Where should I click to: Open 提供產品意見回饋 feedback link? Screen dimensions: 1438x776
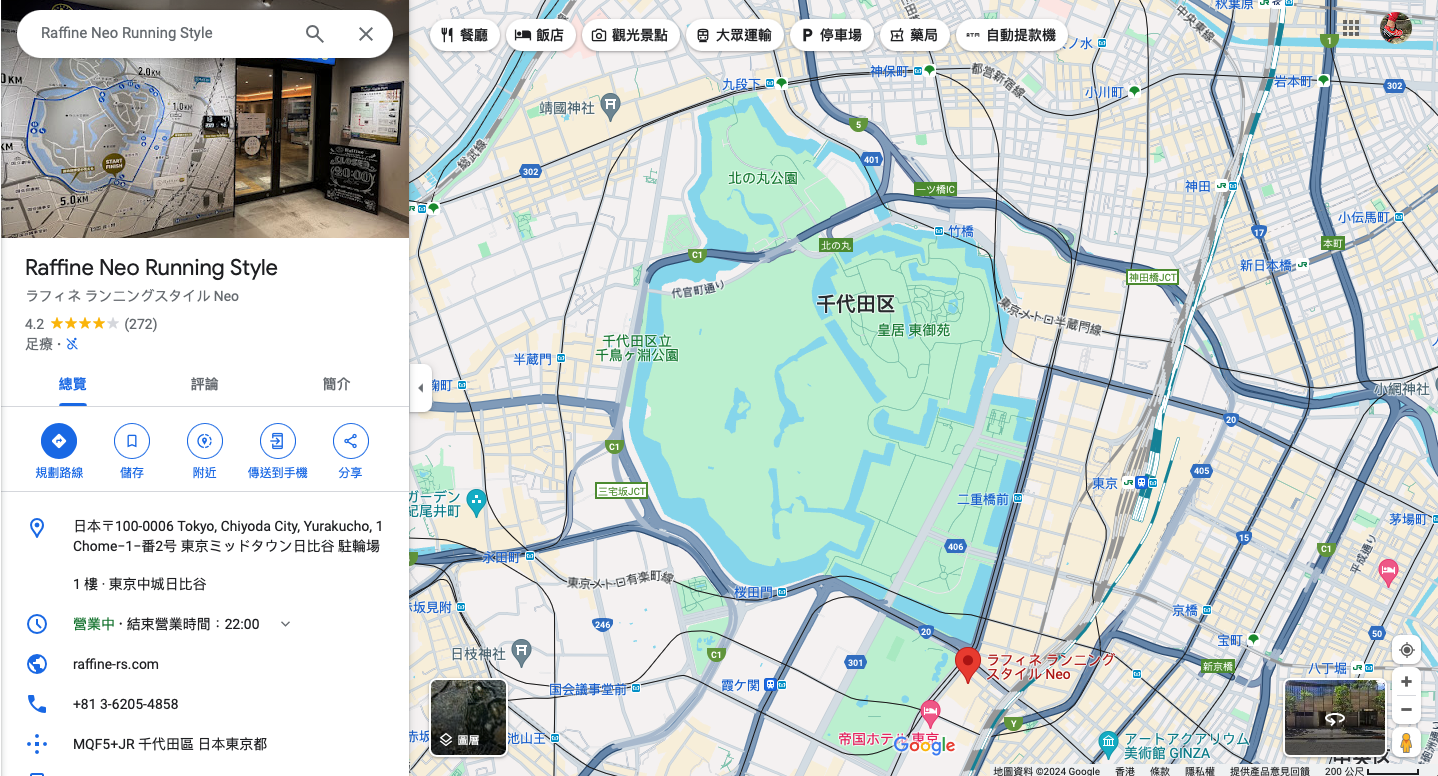(x=1269, y=771)
